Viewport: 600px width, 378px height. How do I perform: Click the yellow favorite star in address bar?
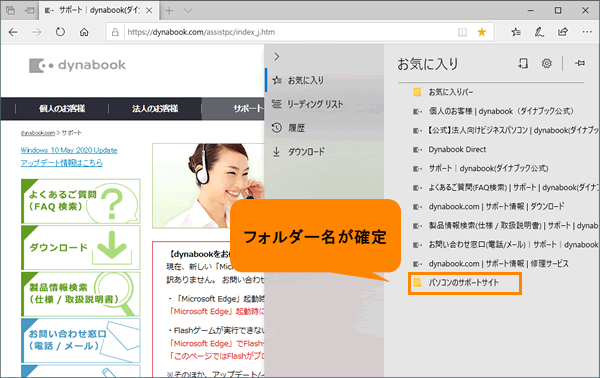click(x=482, y=32)
